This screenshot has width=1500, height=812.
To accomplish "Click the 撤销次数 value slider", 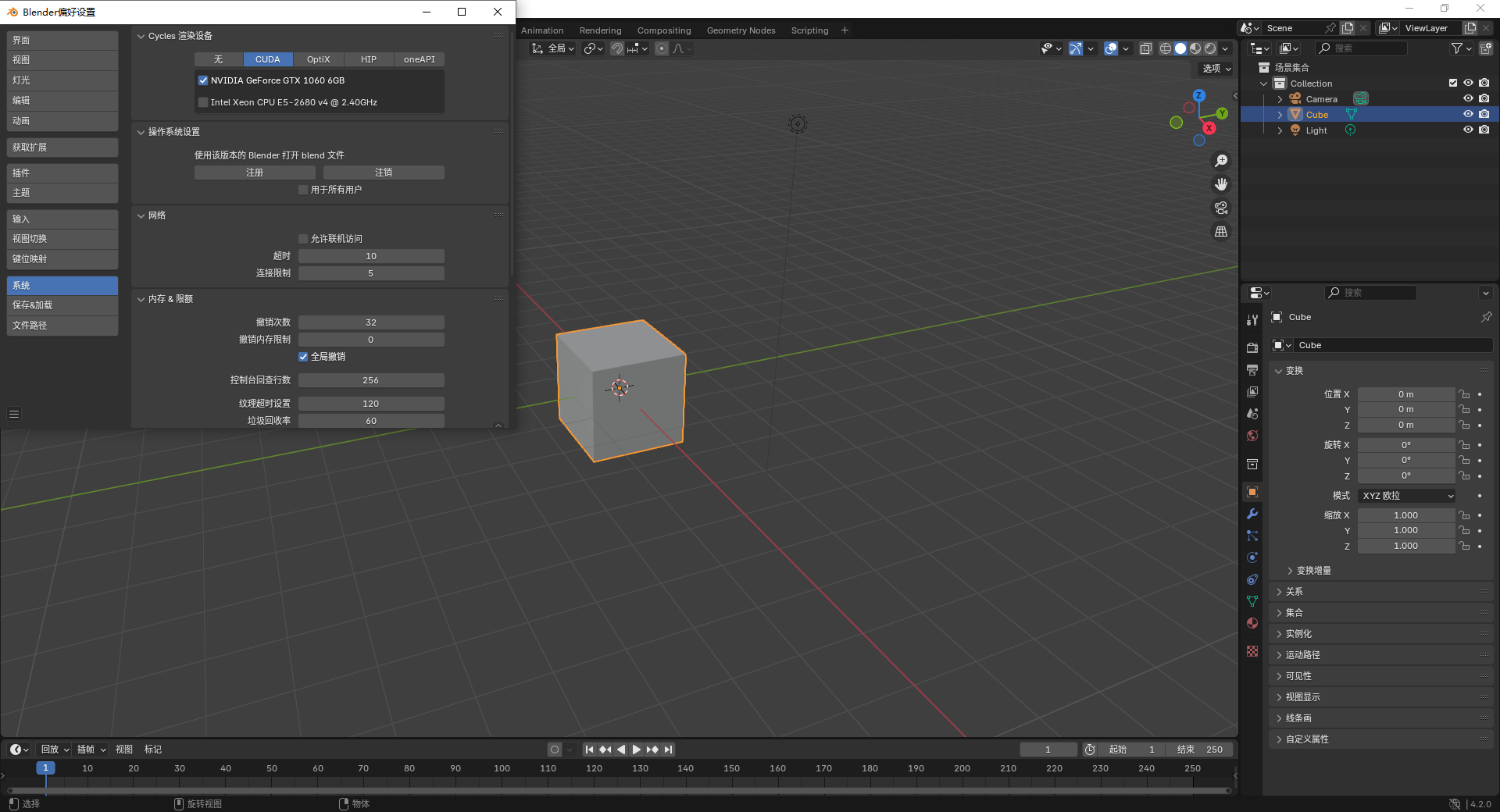I will [371, 322].
